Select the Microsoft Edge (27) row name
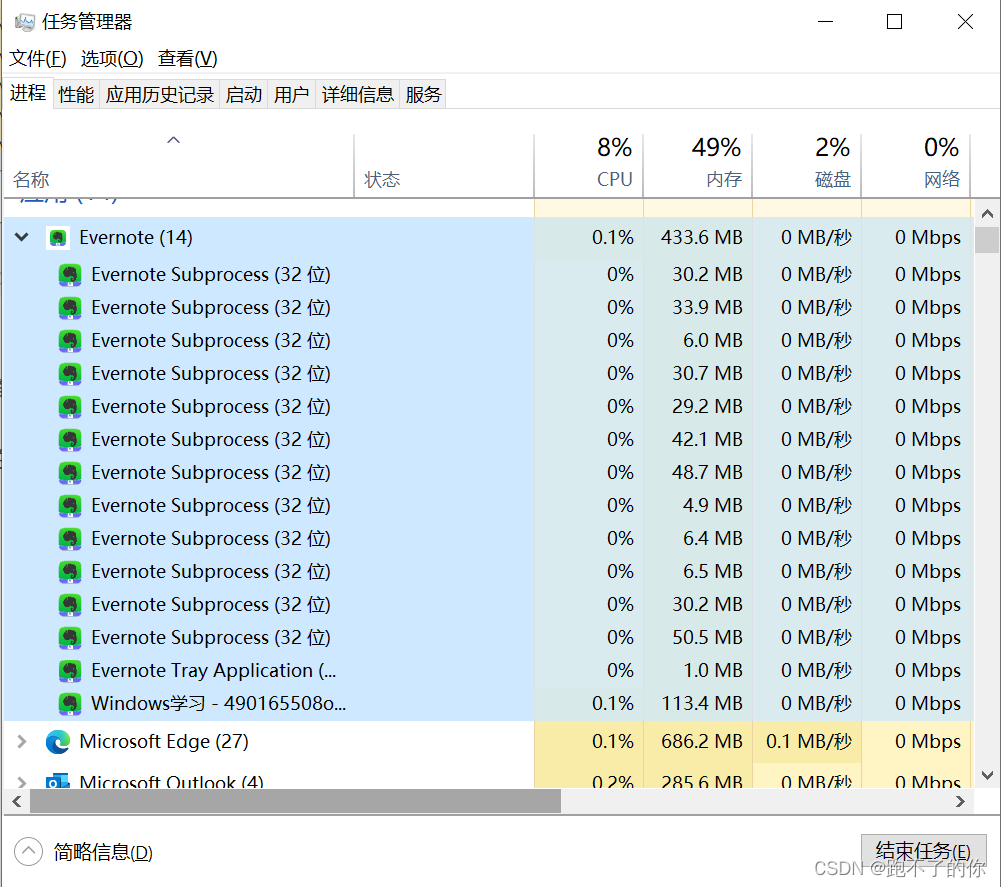1001x887 pixels. [164, 742]
